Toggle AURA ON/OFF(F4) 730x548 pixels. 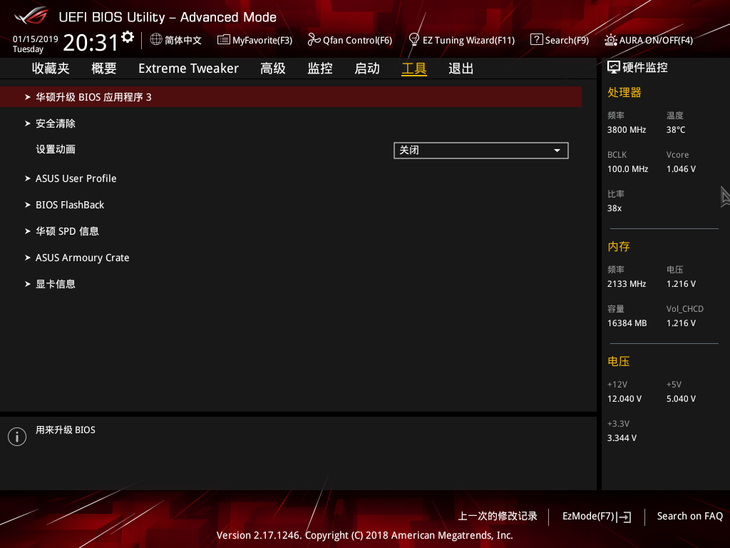(649, 40)
